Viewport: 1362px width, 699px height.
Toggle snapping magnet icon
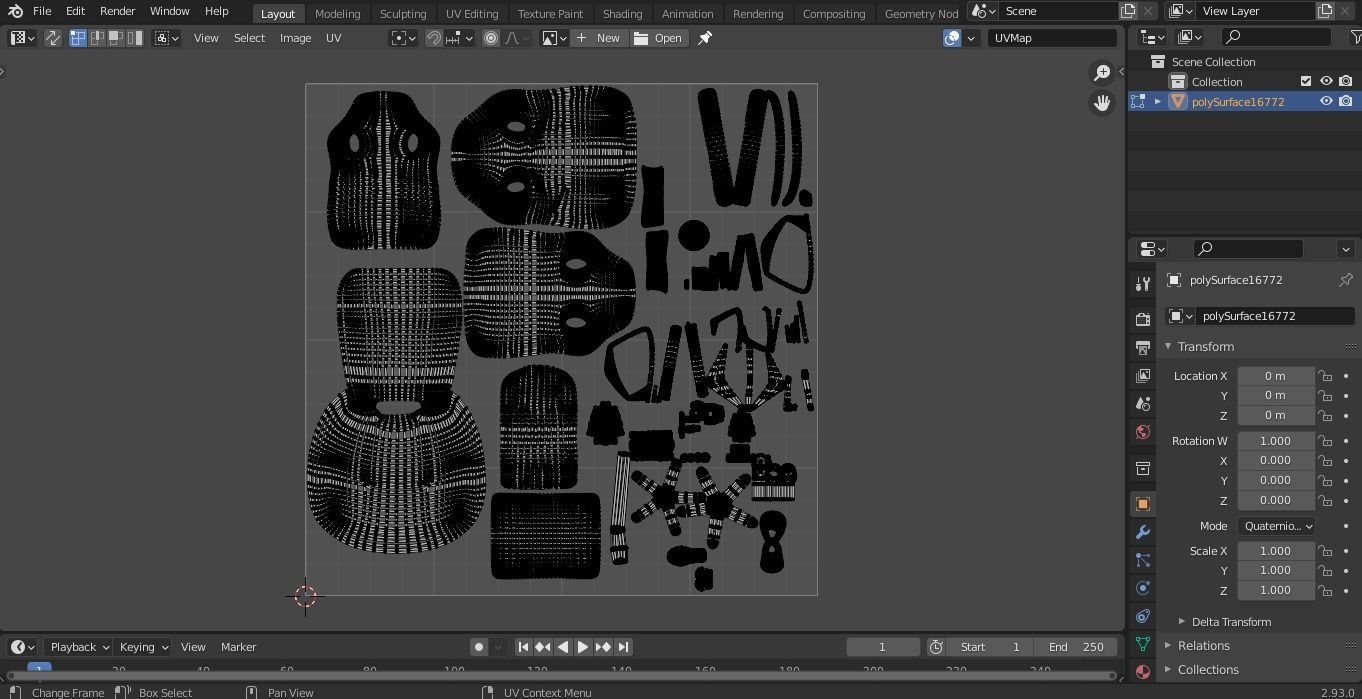(x=434, y=38)
